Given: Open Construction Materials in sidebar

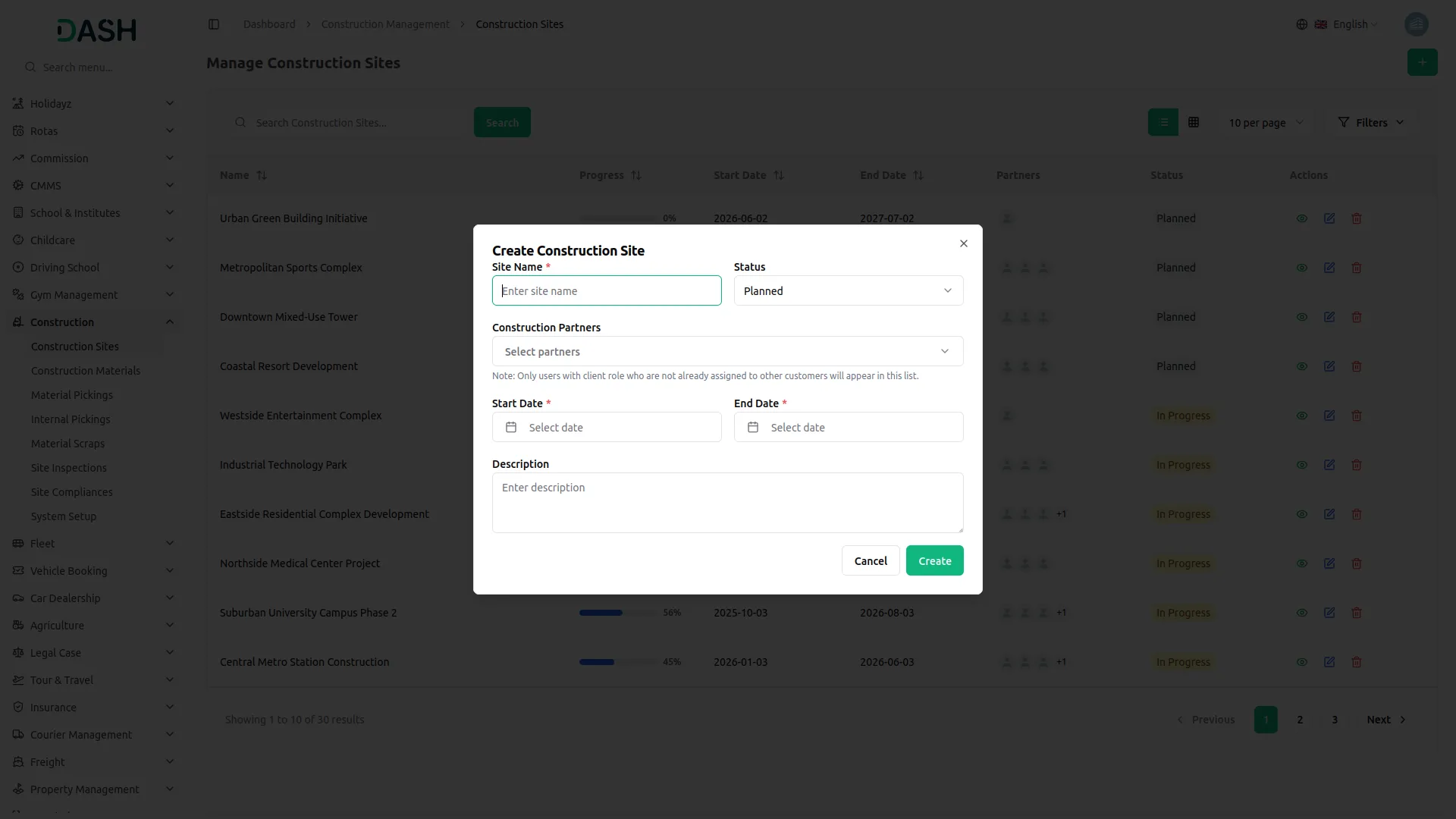Looking at the screenshot, I should click(x=86, y=371).
